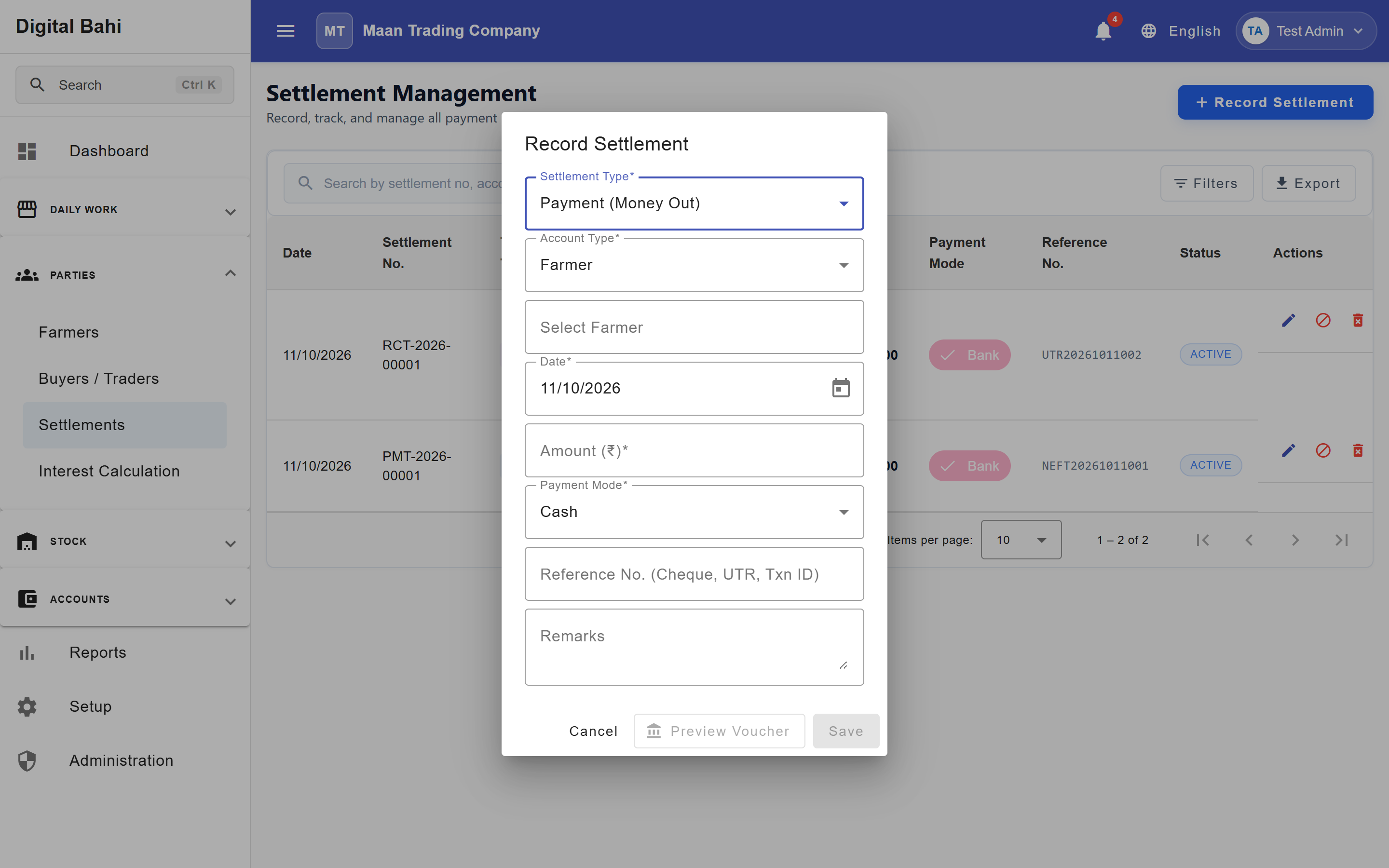Change items per page dropdown

[1021, 540]
